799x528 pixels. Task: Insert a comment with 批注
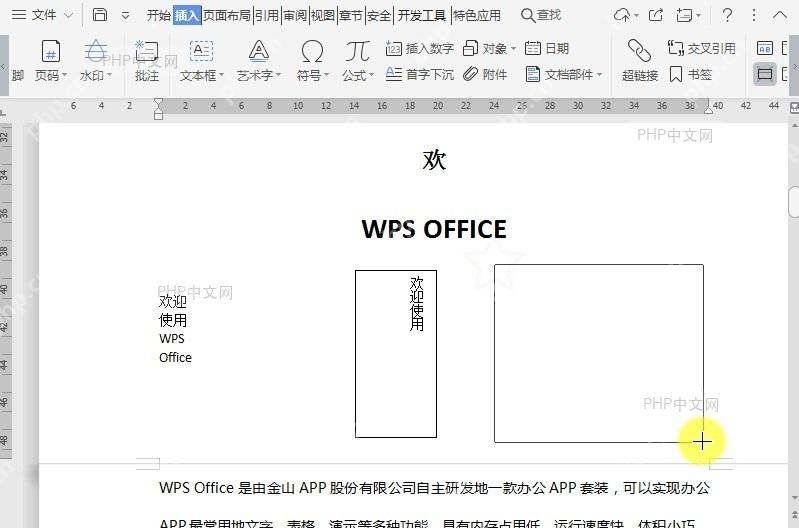pos(147,61)
